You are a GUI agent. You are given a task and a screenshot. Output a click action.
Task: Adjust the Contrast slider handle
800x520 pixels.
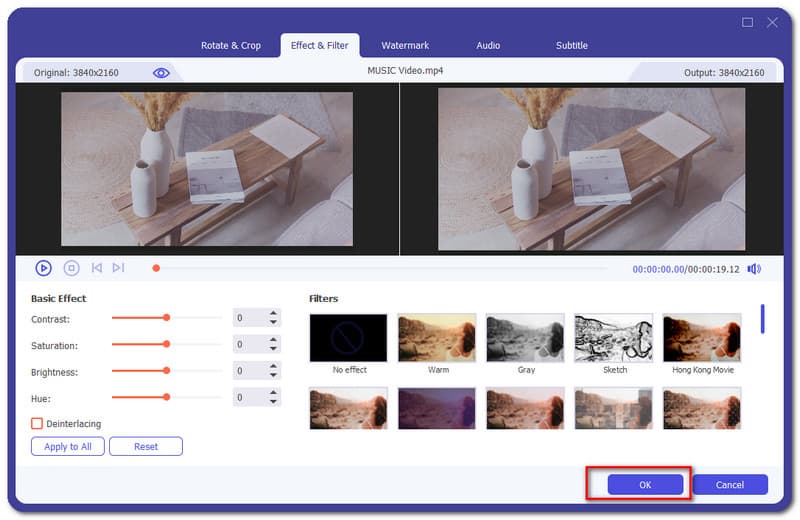tap(166, 317)
